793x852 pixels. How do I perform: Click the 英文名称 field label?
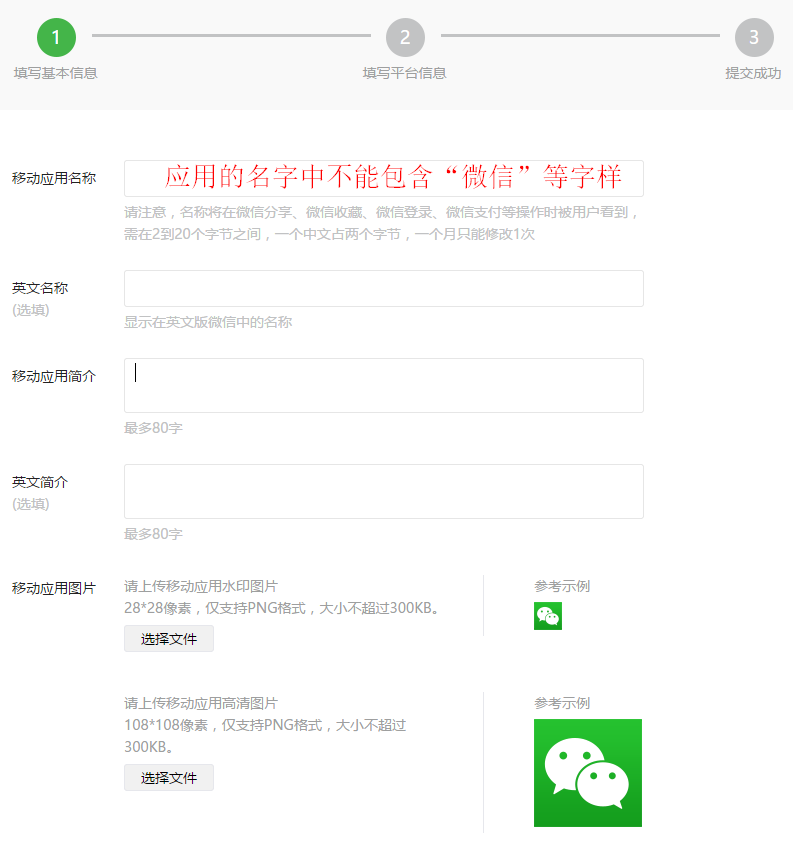pyautogui.click(x=40, y=288)
